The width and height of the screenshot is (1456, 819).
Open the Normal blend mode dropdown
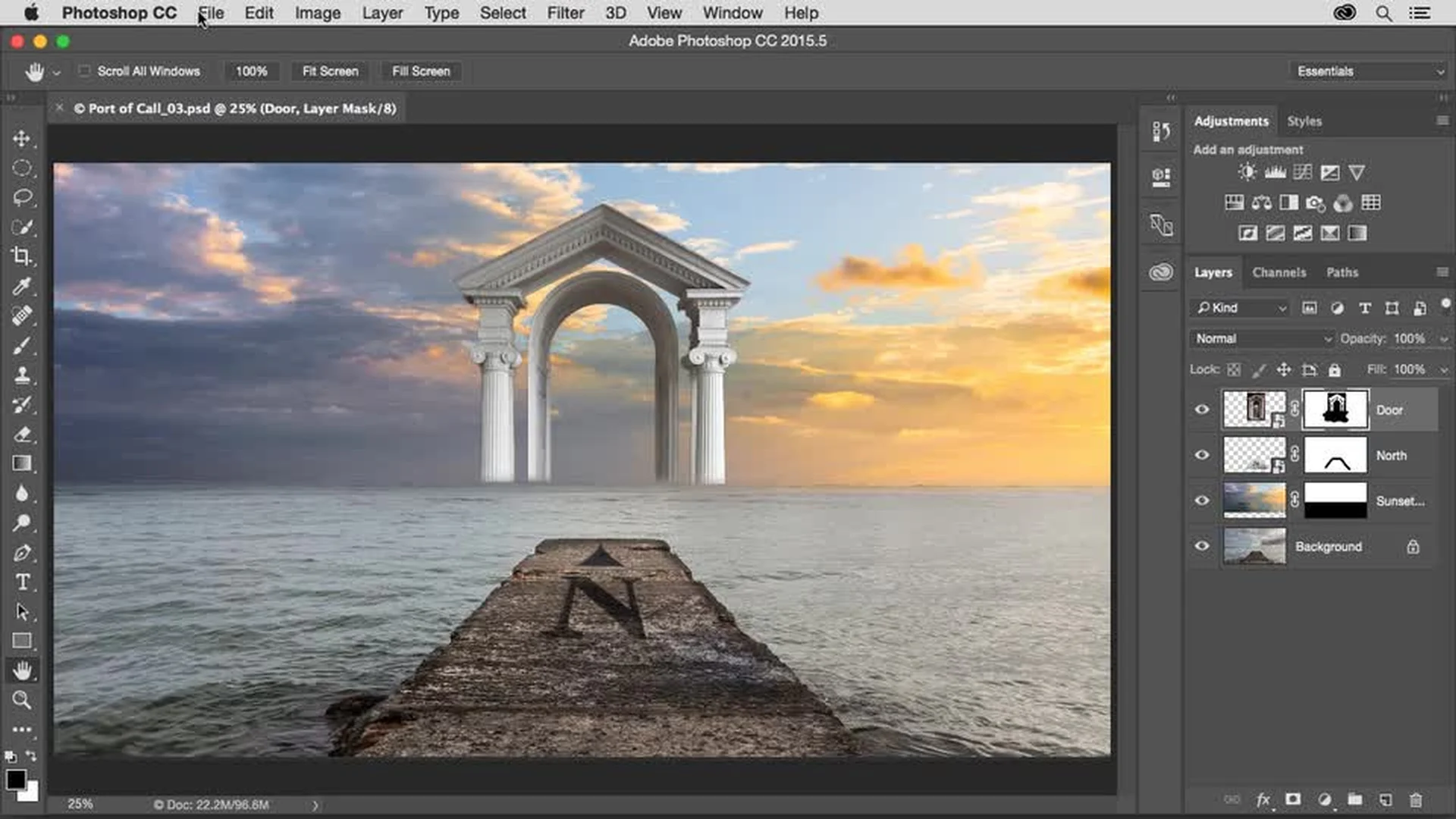point(1262,338)
